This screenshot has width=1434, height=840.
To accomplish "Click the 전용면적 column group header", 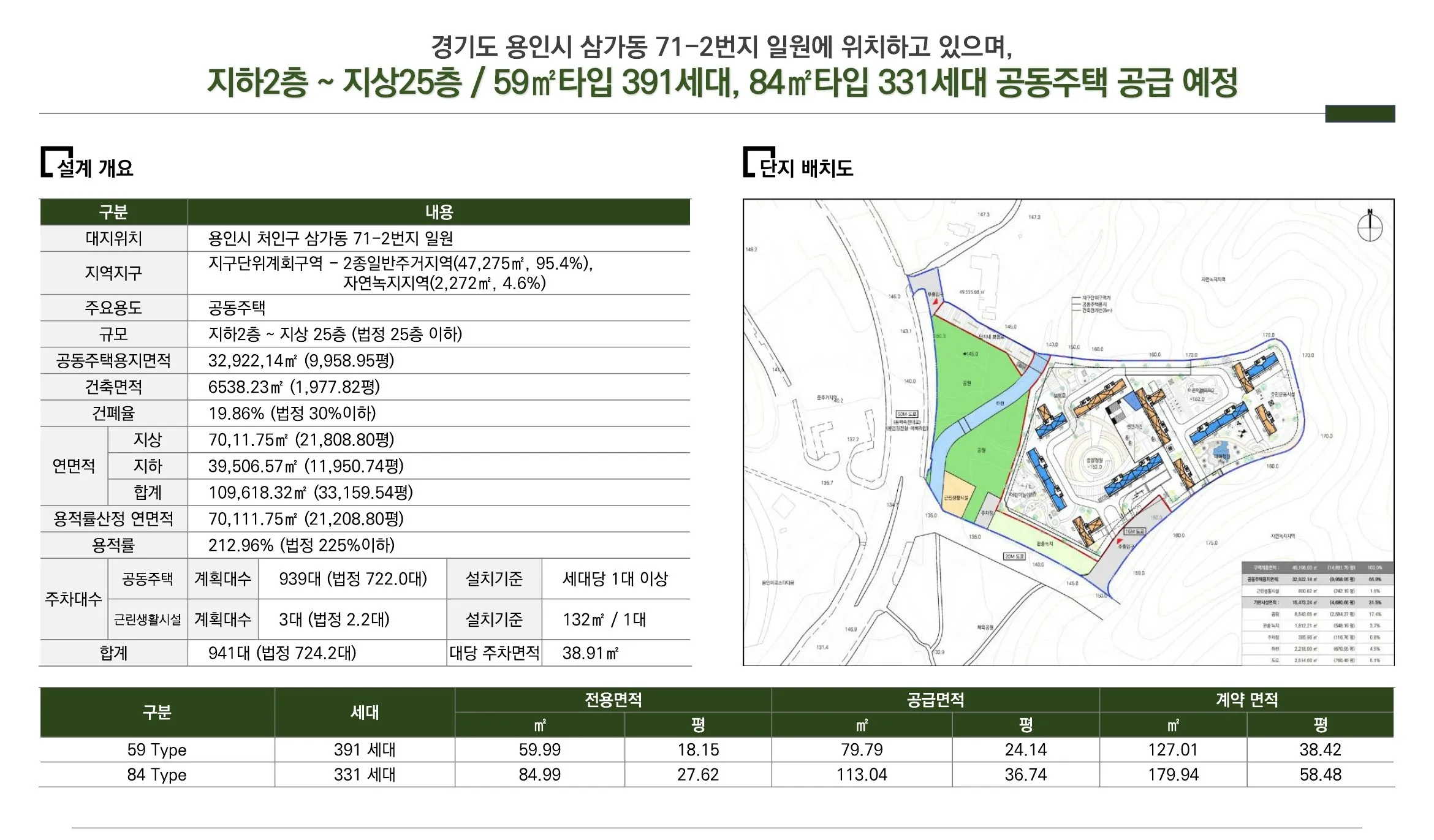I will 613,700.
